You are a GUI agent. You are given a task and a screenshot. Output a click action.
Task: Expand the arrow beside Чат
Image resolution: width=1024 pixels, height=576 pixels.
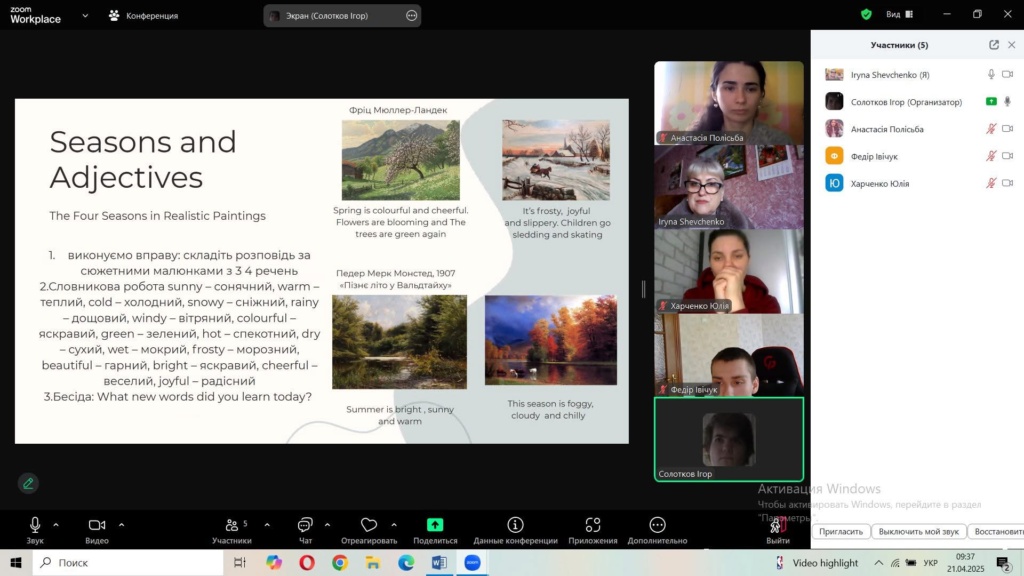[x=327, y=524]
